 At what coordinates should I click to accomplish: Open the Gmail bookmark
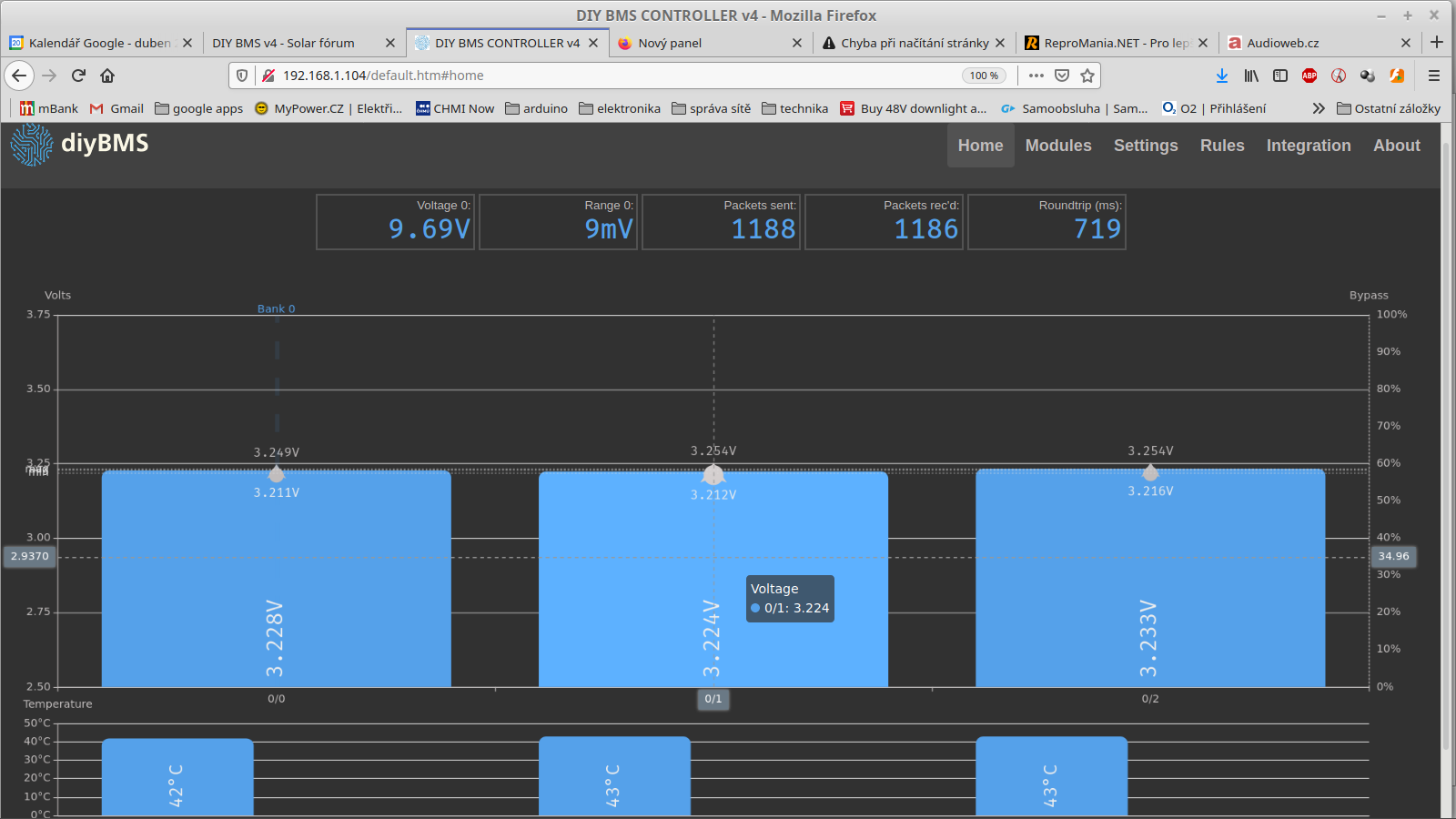click(116, 108)
